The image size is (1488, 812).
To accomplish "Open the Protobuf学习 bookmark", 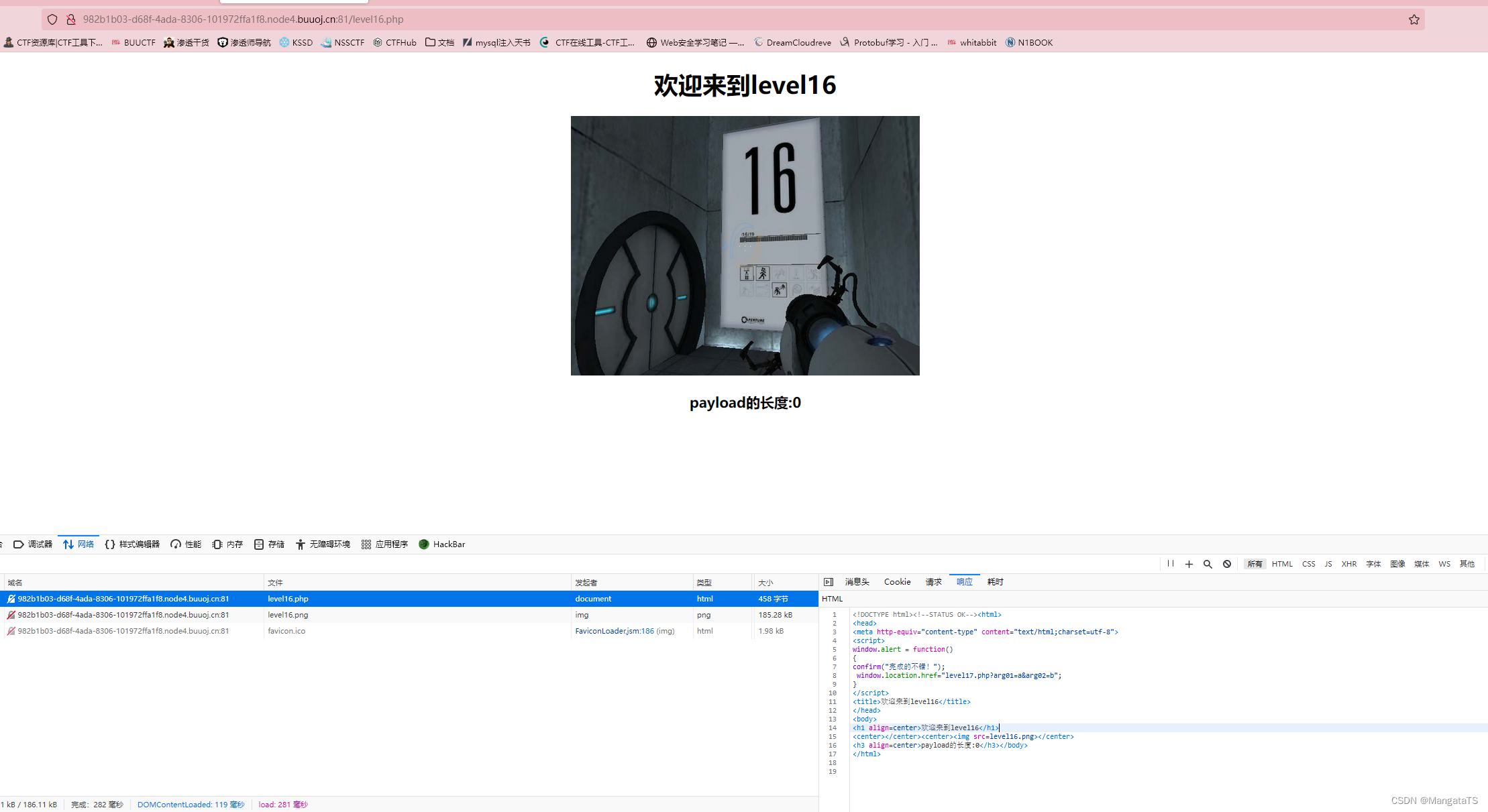I will click(x=889, y=42).
